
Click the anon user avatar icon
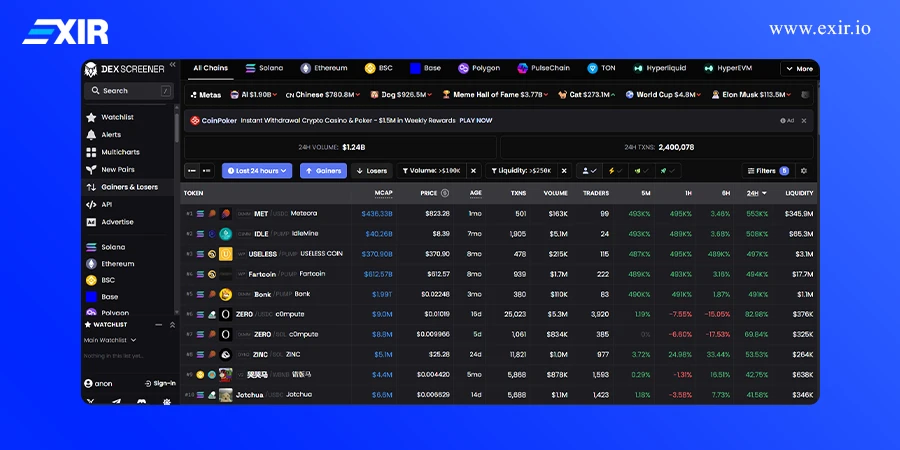(88, 383)
